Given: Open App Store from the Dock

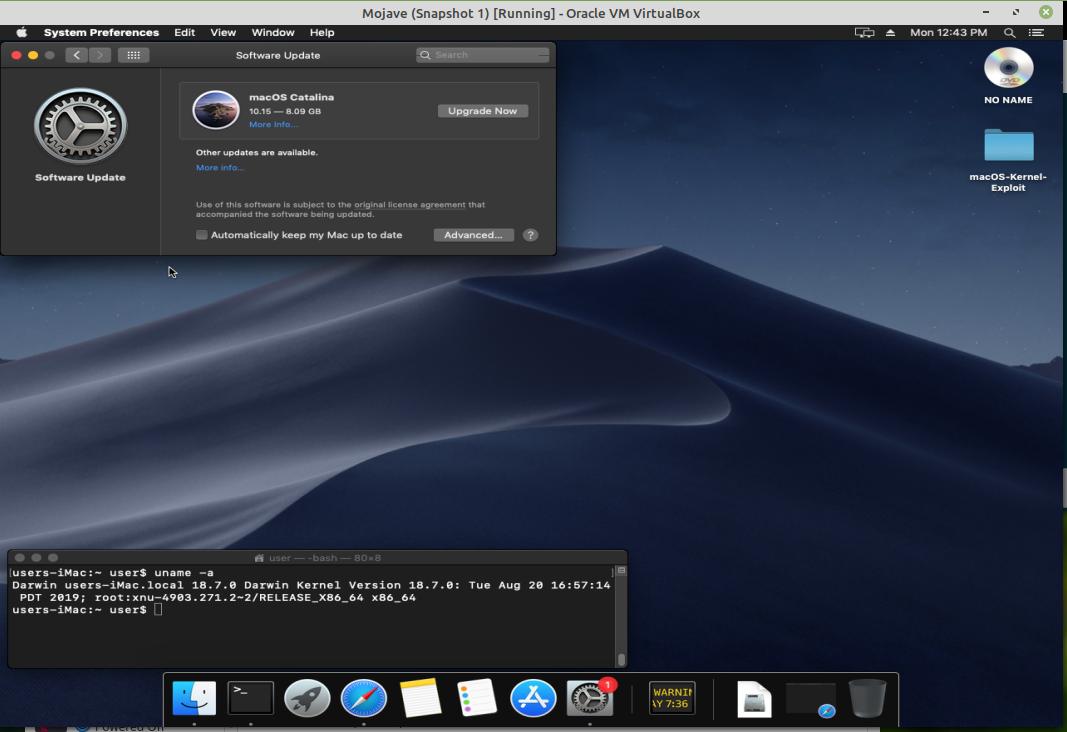Looking at the screenshot, I should pos(533,698).
